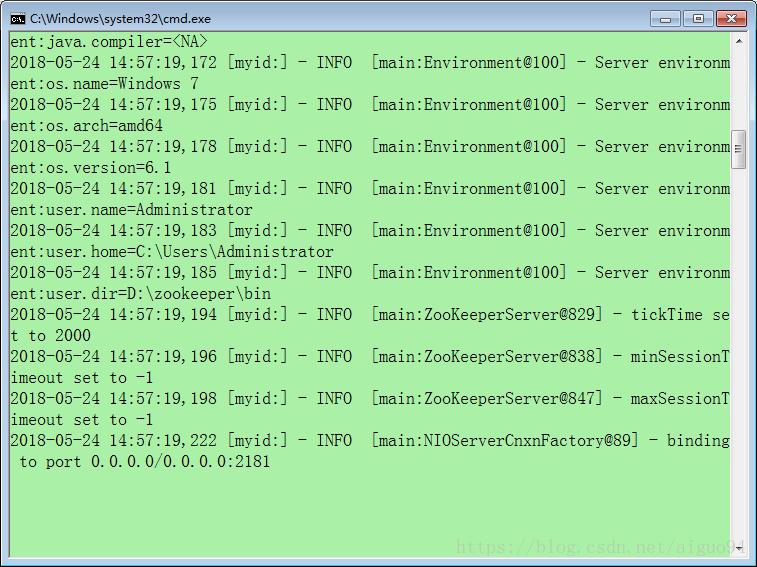Click the os.arch=amd64 text
The image size is (757, 567).
[x=87, y=126]
